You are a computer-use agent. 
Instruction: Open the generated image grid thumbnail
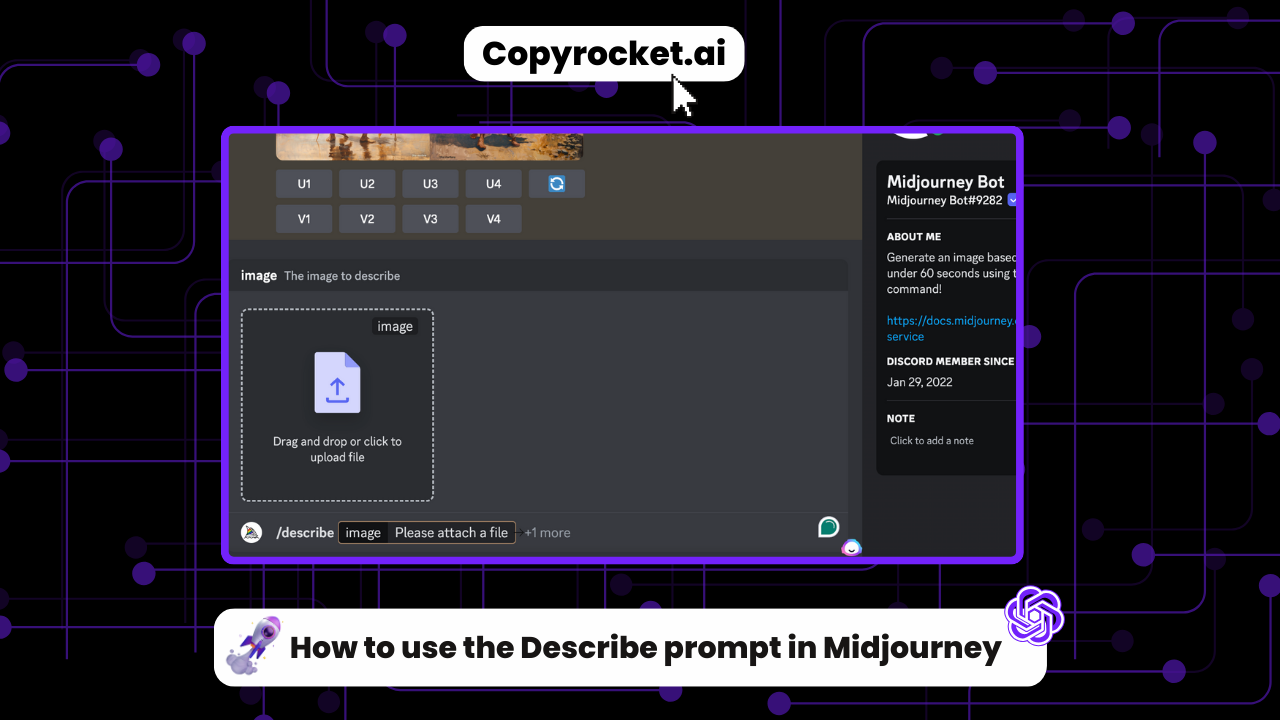click(429, 146)
